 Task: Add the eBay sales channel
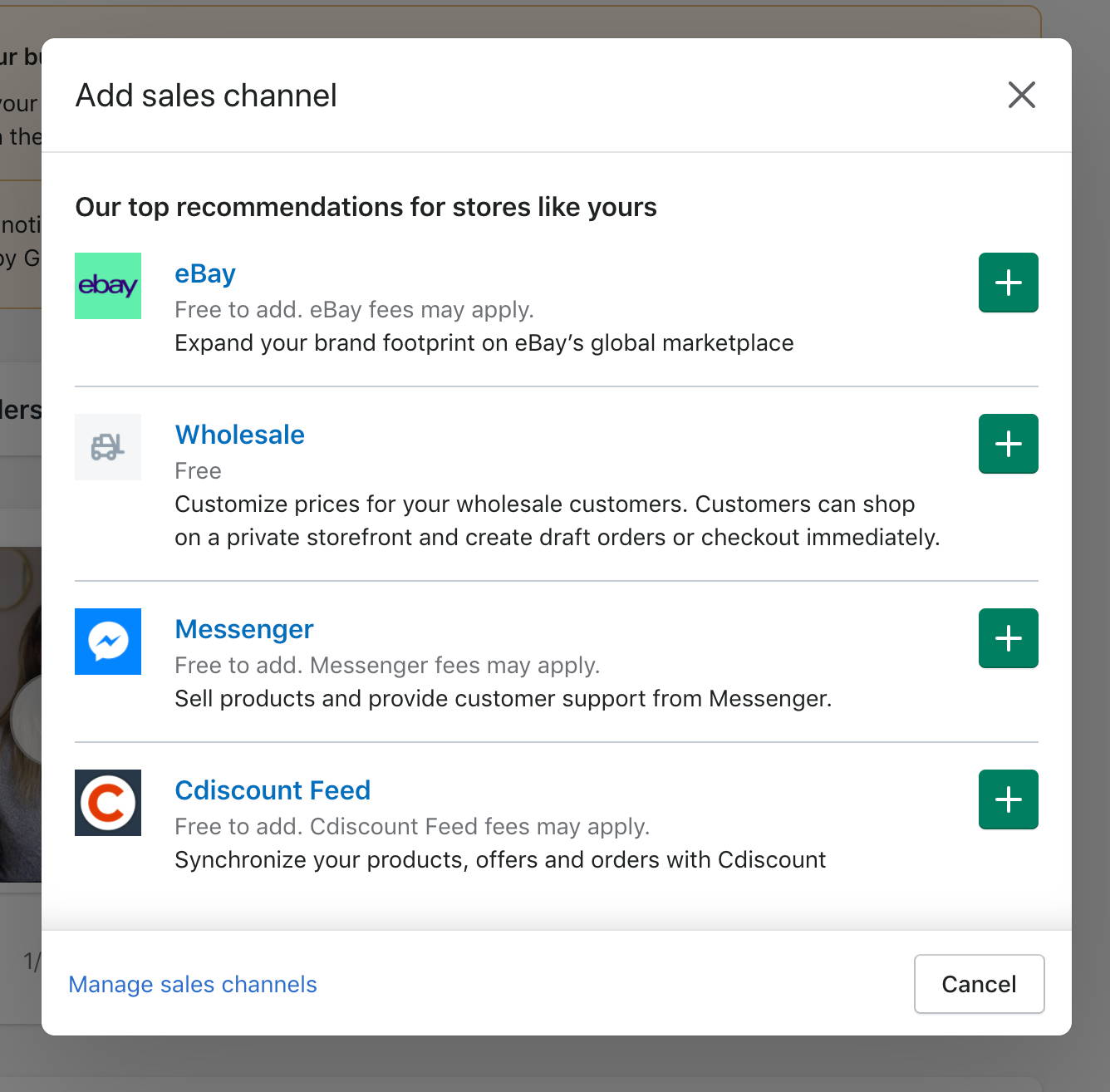tap(1008, 283)
